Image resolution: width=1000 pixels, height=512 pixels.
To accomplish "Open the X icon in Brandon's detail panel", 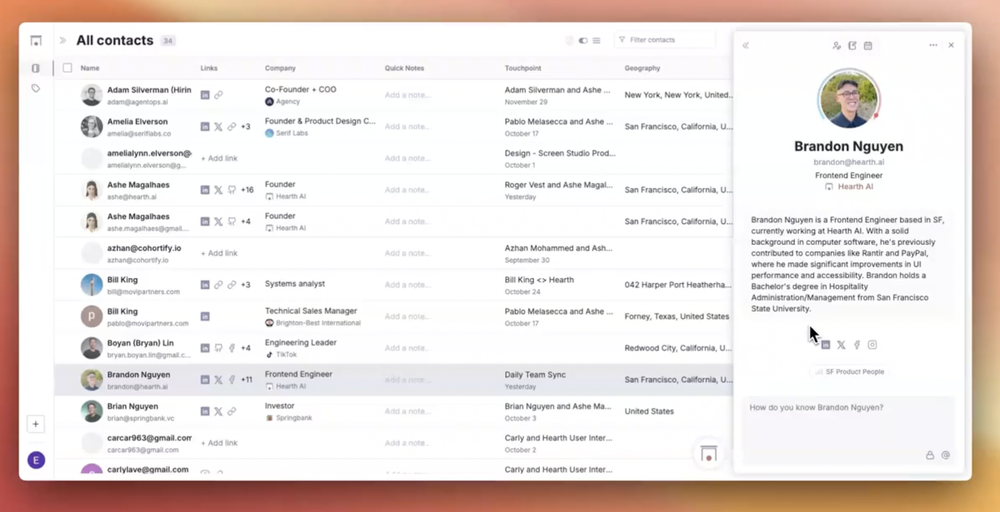I will pyautogui.click(x=841, y=345).
